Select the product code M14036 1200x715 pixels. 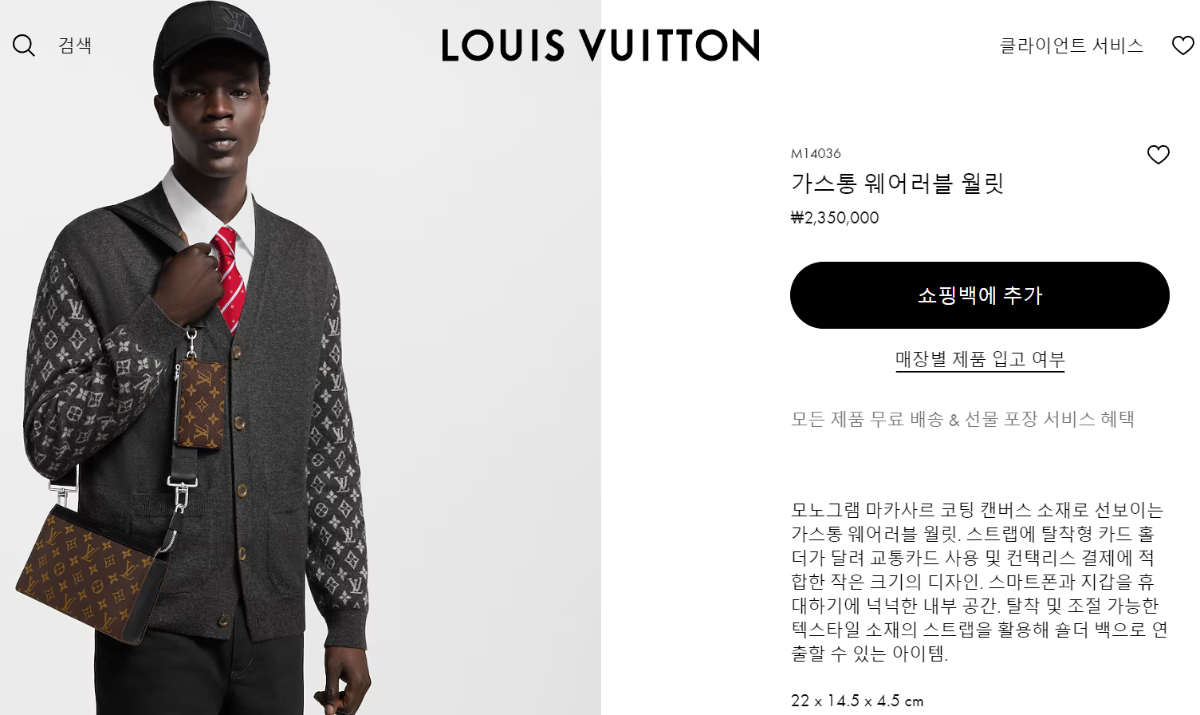pyautogui.click(x=815, y=153)
